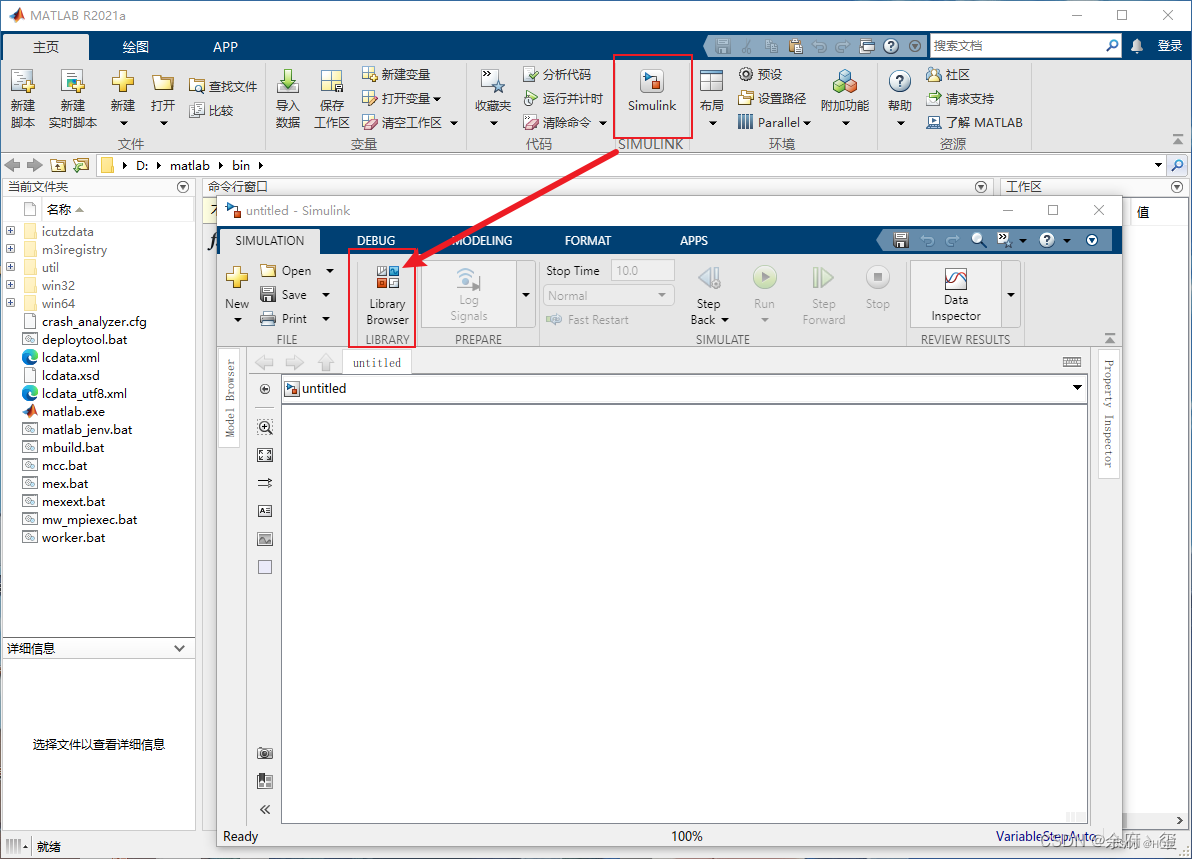Click the Simulink New model icon

(236, 277)
